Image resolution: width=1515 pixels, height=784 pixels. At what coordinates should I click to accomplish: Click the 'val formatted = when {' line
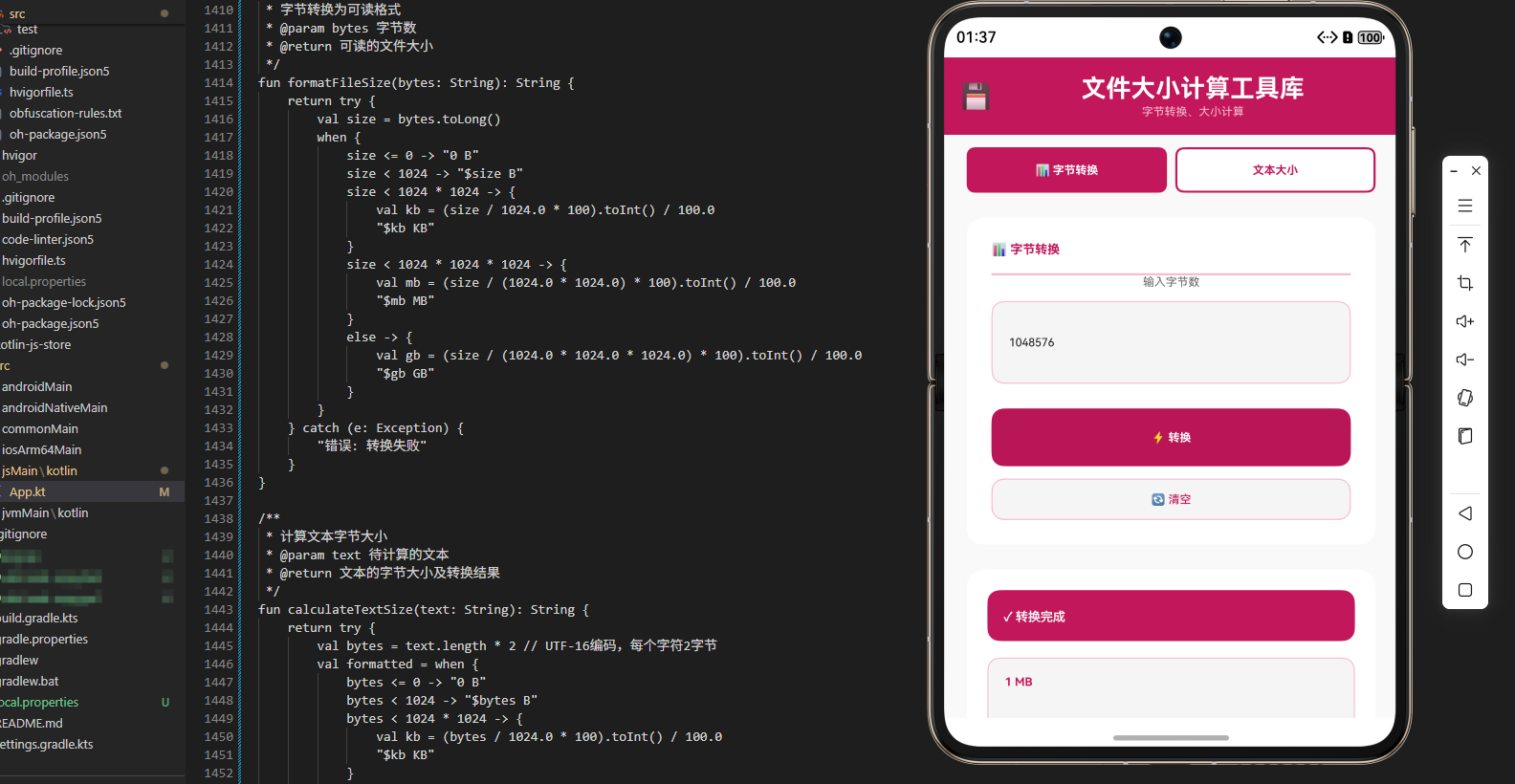[398, 664]
